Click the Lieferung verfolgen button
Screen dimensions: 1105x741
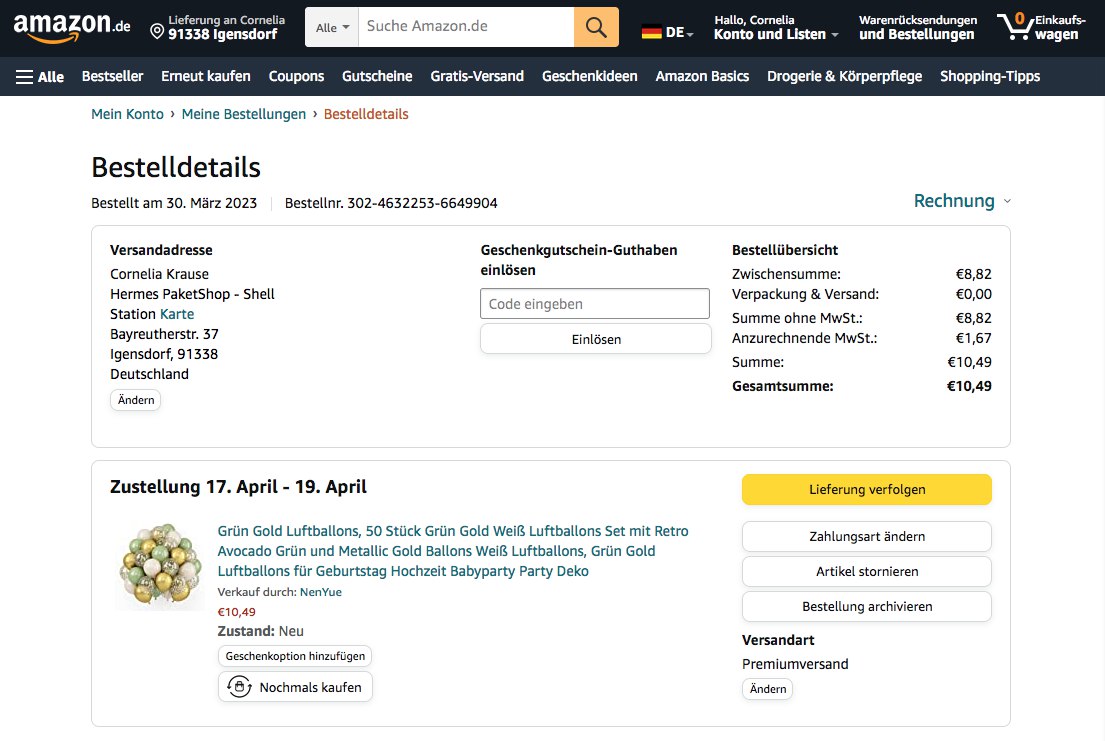(x=866, y=490)
